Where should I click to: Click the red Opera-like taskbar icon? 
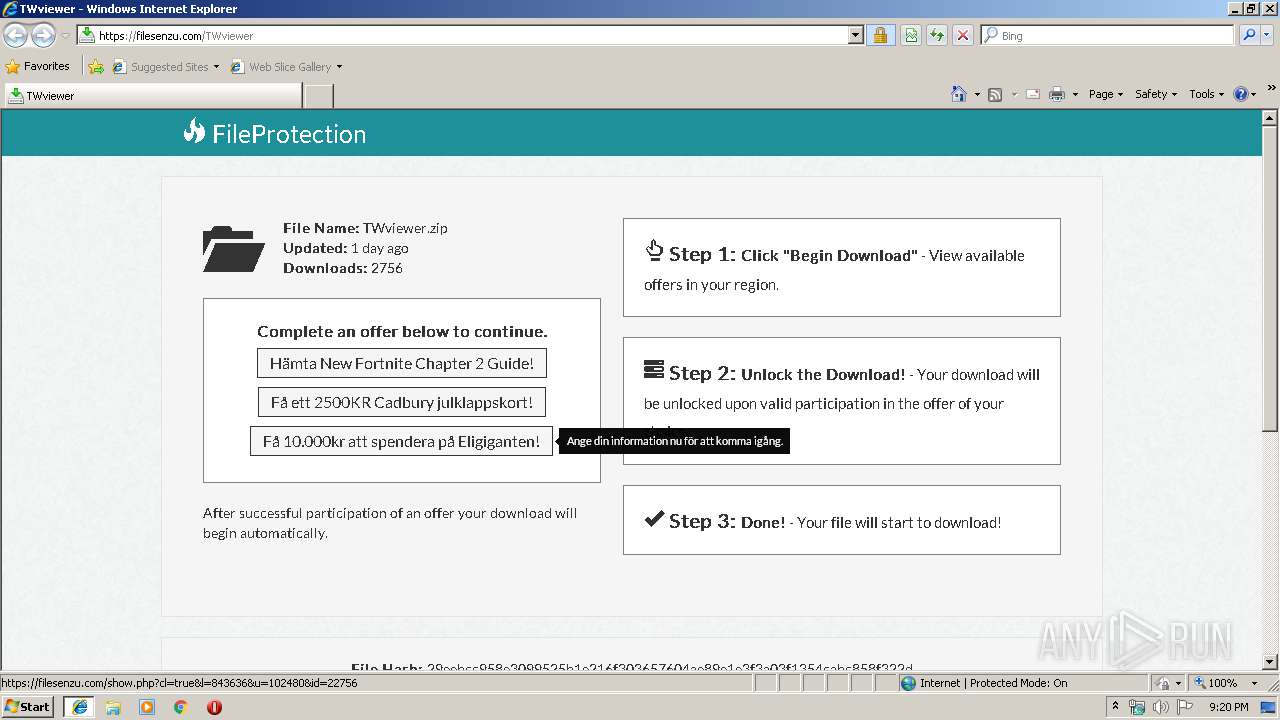point(214,707)
